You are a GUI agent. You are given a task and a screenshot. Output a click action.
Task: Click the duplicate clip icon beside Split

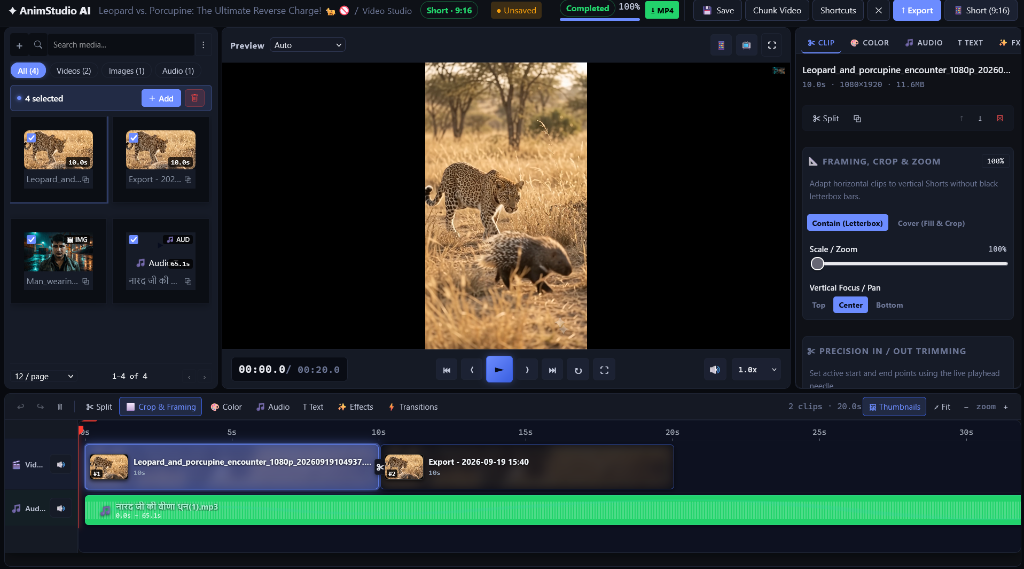pos(857,118)
